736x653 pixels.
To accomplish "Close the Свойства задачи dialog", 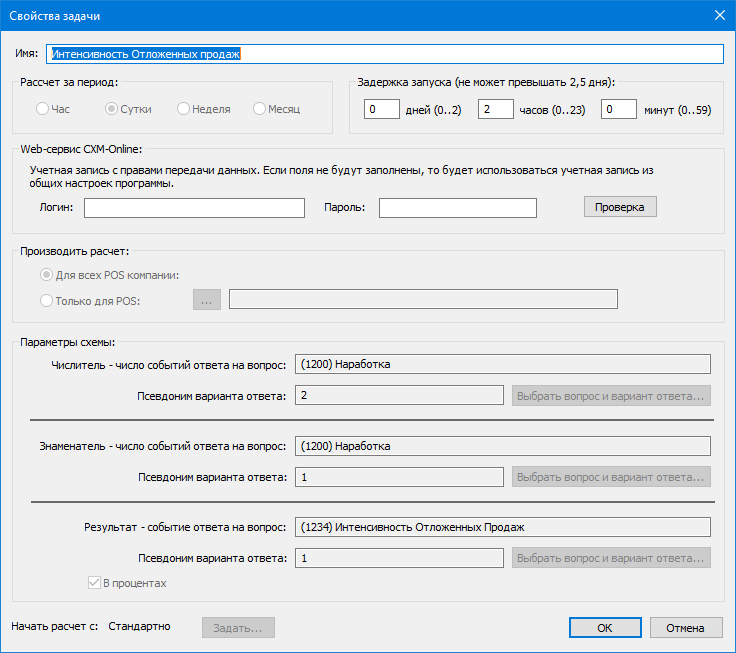I will click(x=716, y=16).
